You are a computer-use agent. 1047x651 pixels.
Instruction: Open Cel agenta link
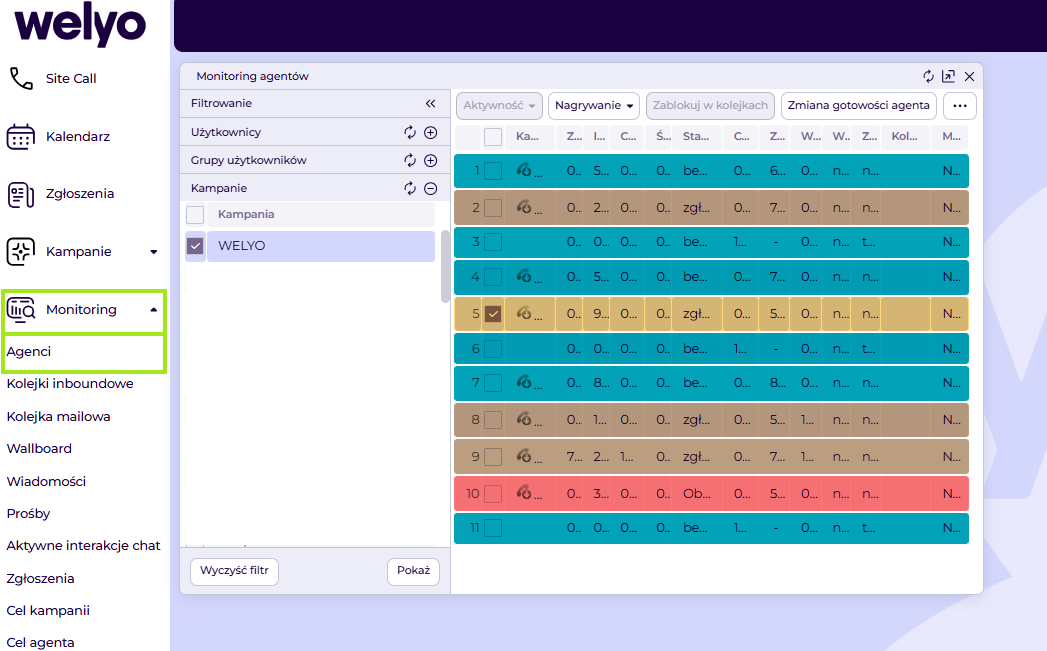[x=40, y=642]
